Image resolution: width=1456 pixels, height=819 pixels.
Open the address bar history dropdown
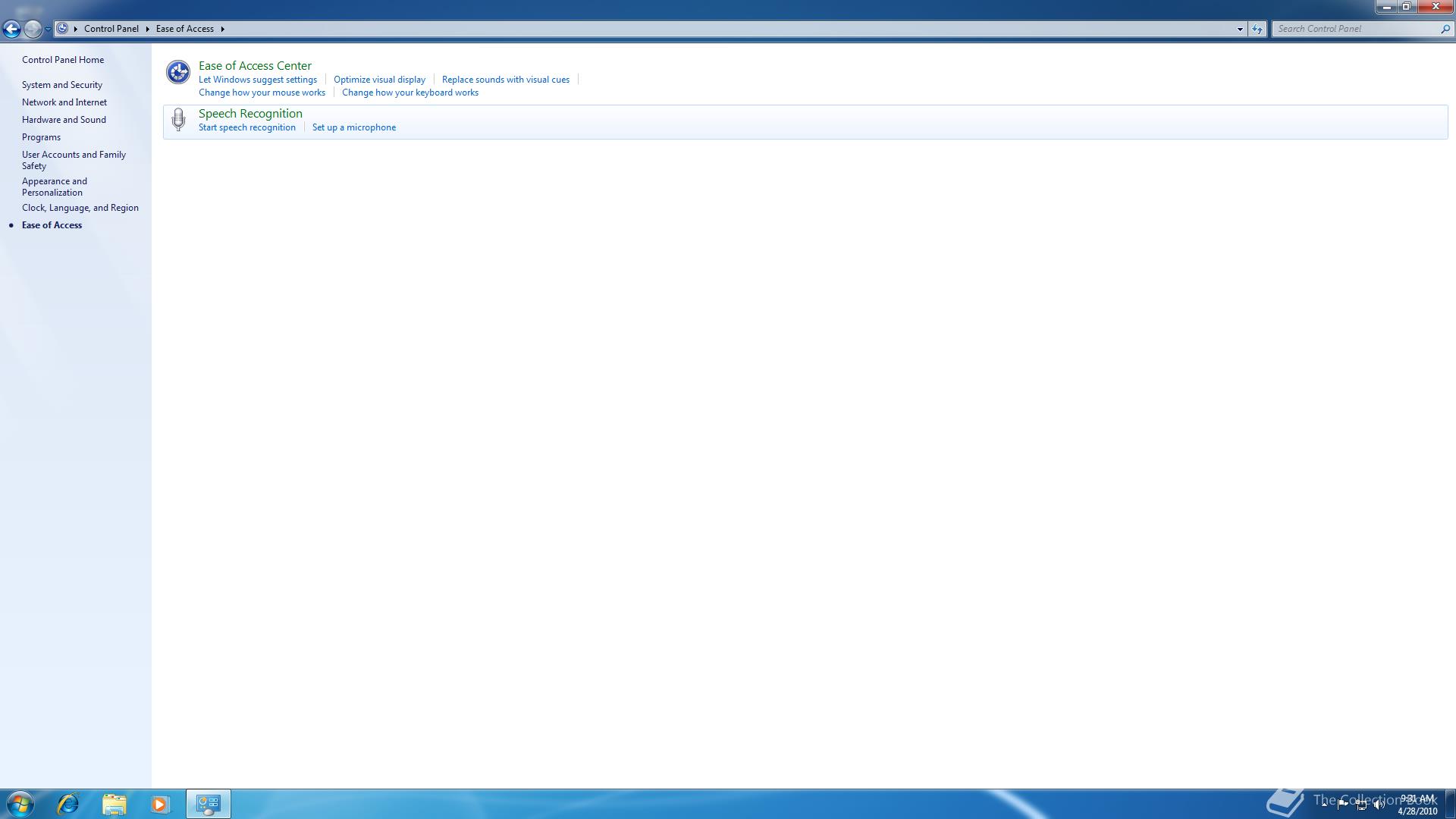pos(1240,29)
